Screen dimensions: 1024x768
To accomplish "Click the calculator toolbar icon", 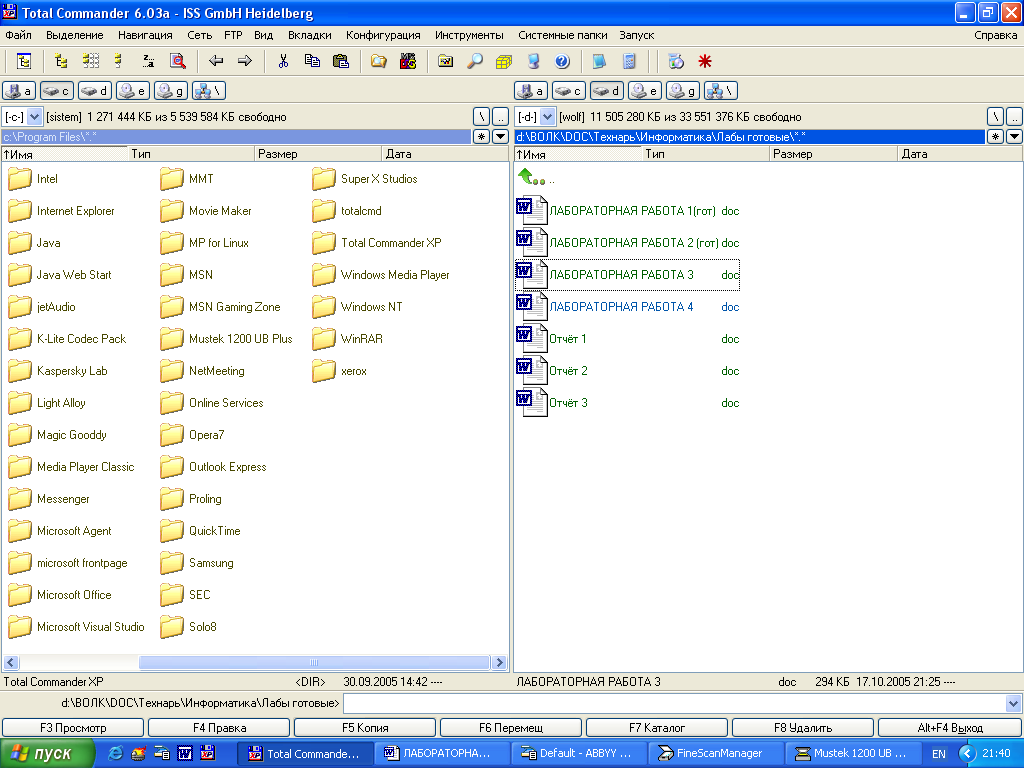I will (629, 61).
